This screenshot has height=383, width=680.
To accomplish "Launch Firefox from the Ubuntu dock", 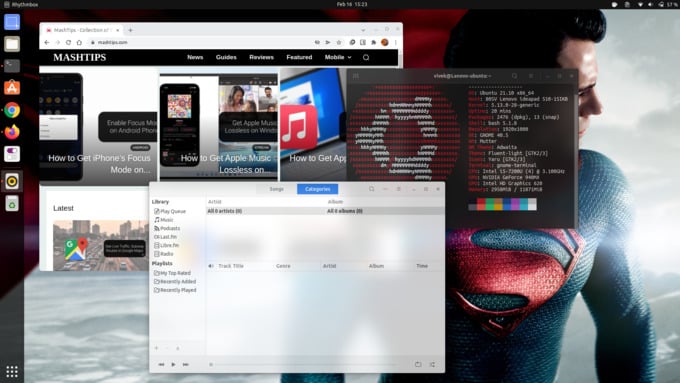I will point(12,132).
